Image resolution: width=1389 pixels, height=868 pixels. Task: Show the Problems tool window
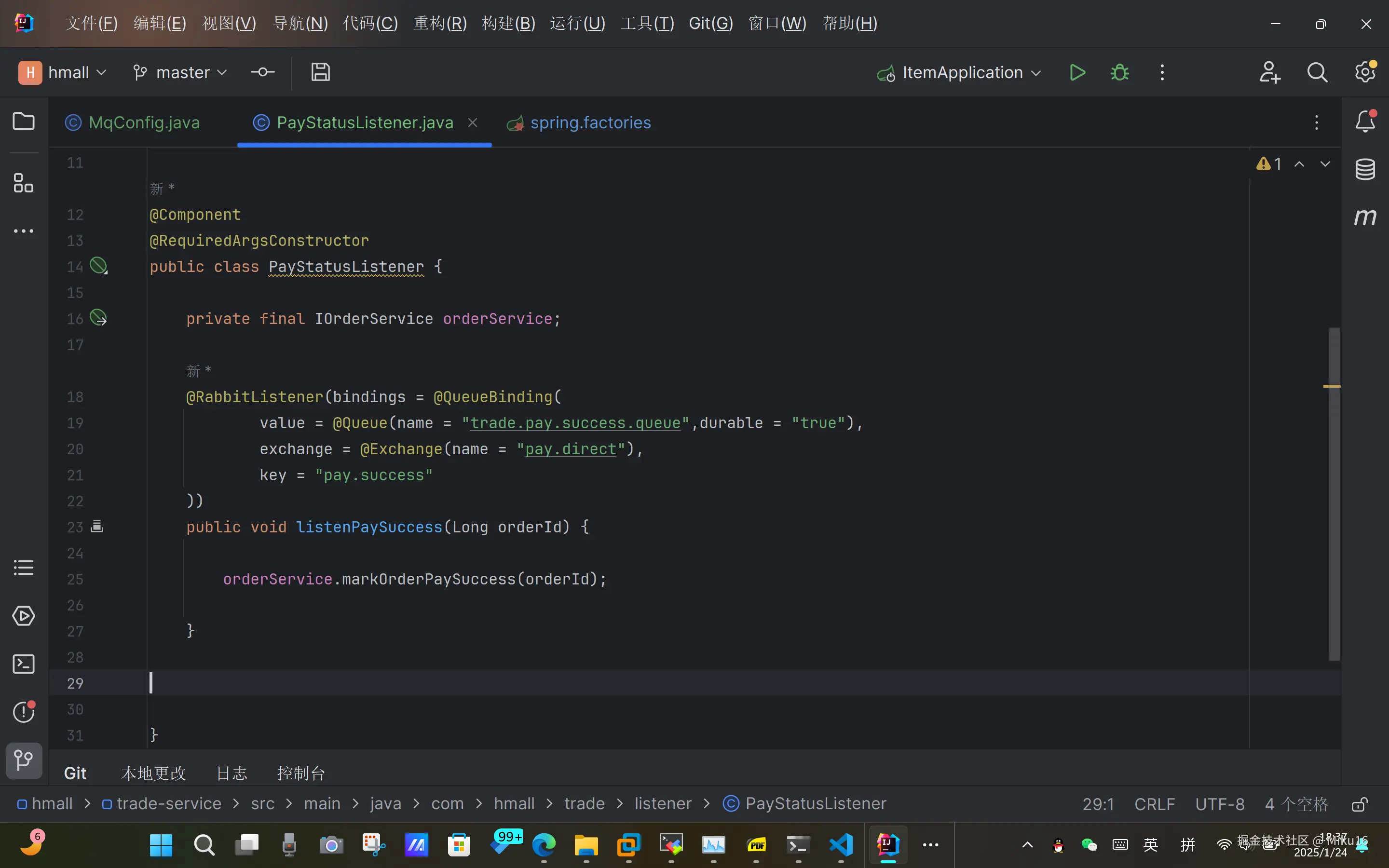click(x=24, y=712)
